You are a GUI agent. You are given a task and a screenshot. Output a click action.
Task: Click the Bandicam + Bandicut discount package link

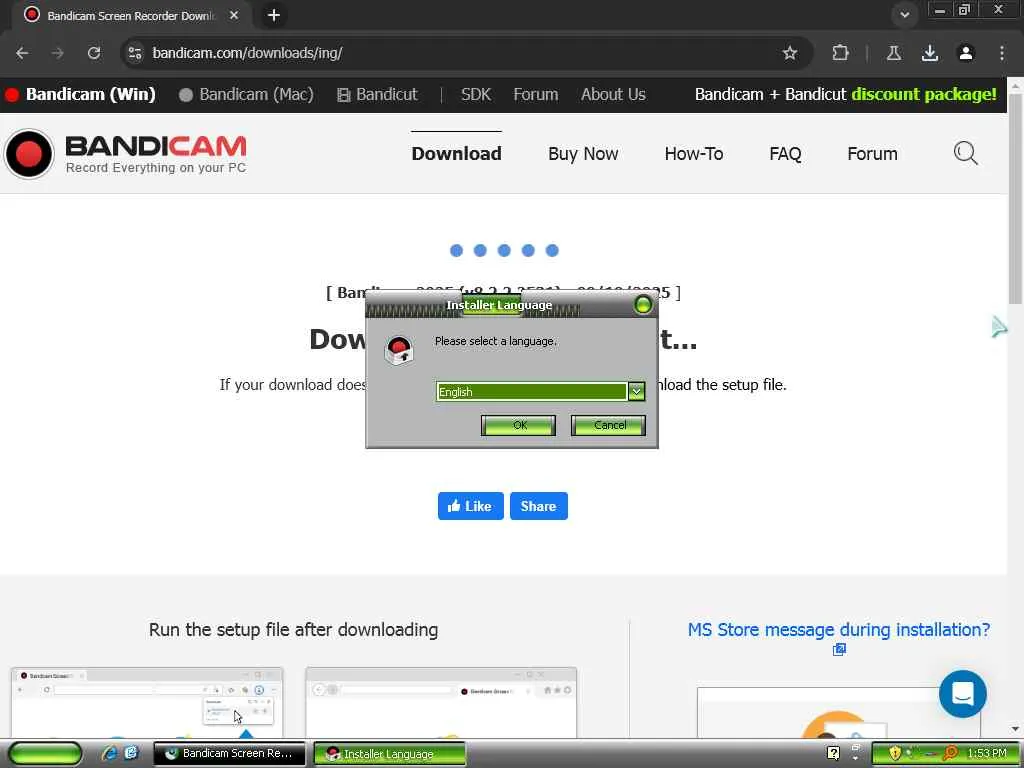tap(846, 95)
